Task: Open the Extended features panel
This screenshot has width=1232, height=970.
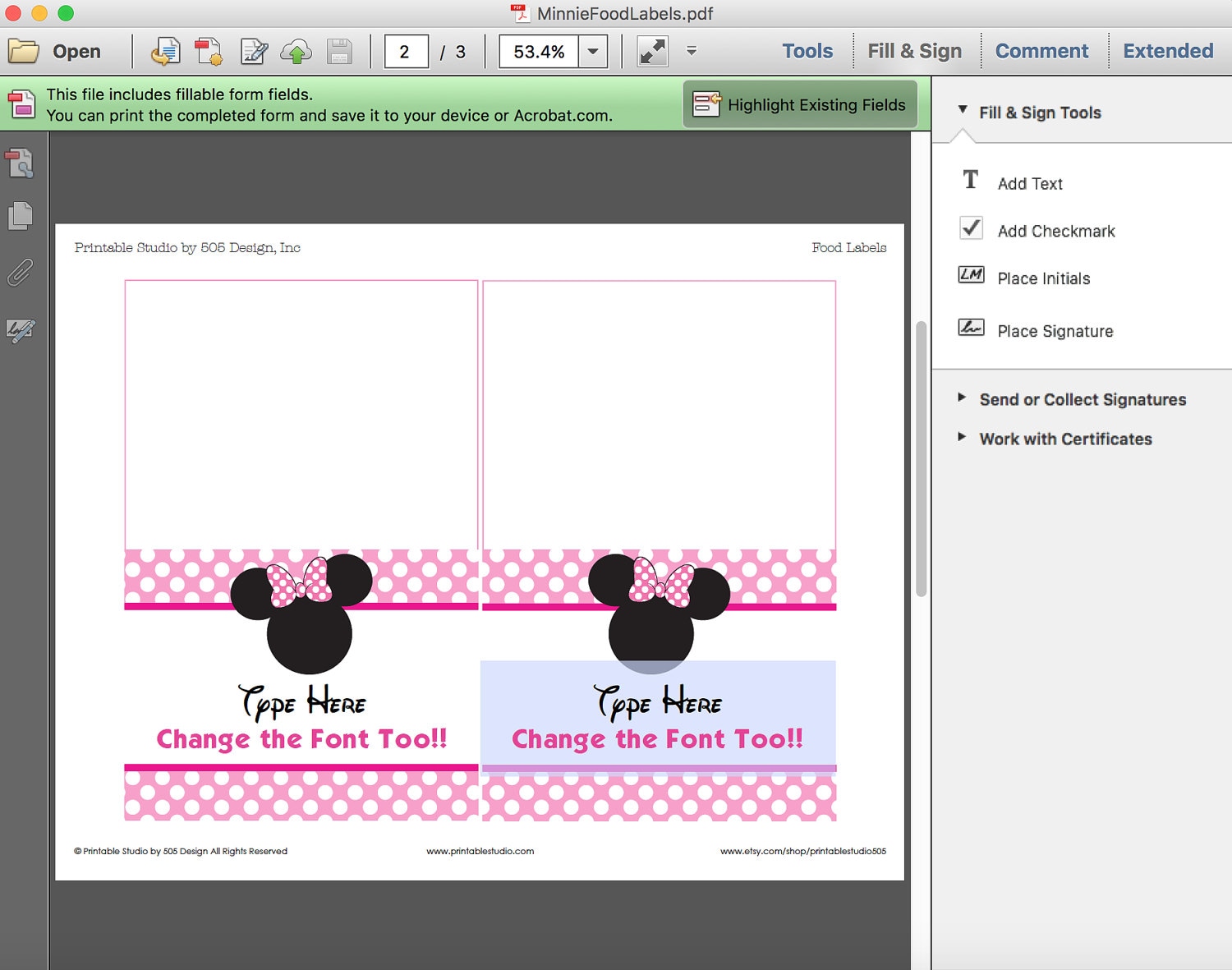Action: tap(1167, 50)
